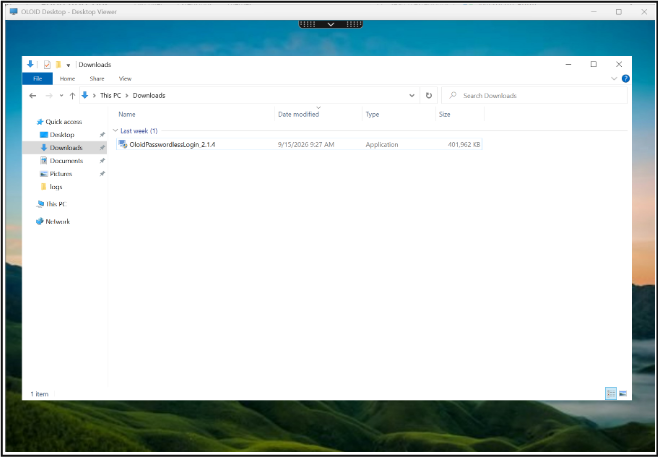Minimize the Downloads Explorer window

(x=568, y=64)
